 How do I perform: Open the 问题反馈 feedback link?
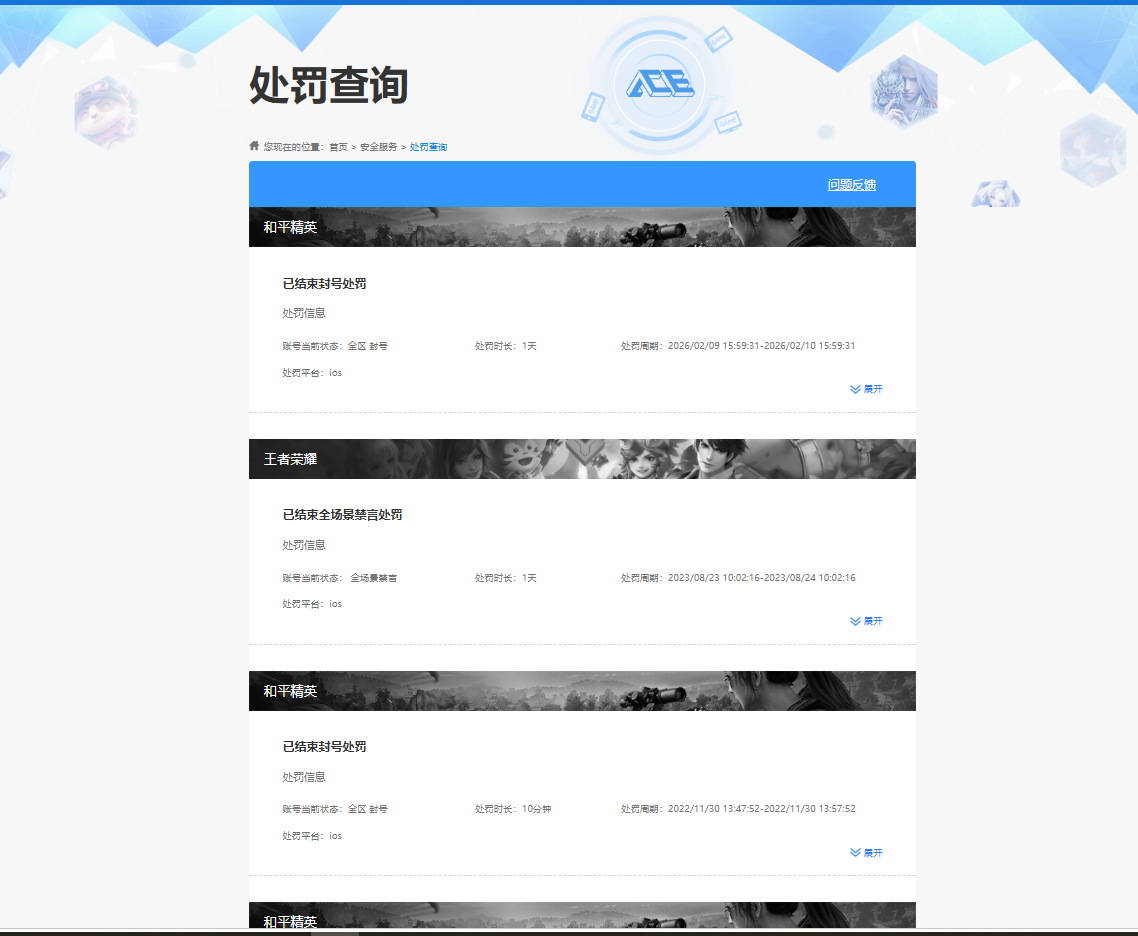tap(850, 185)
